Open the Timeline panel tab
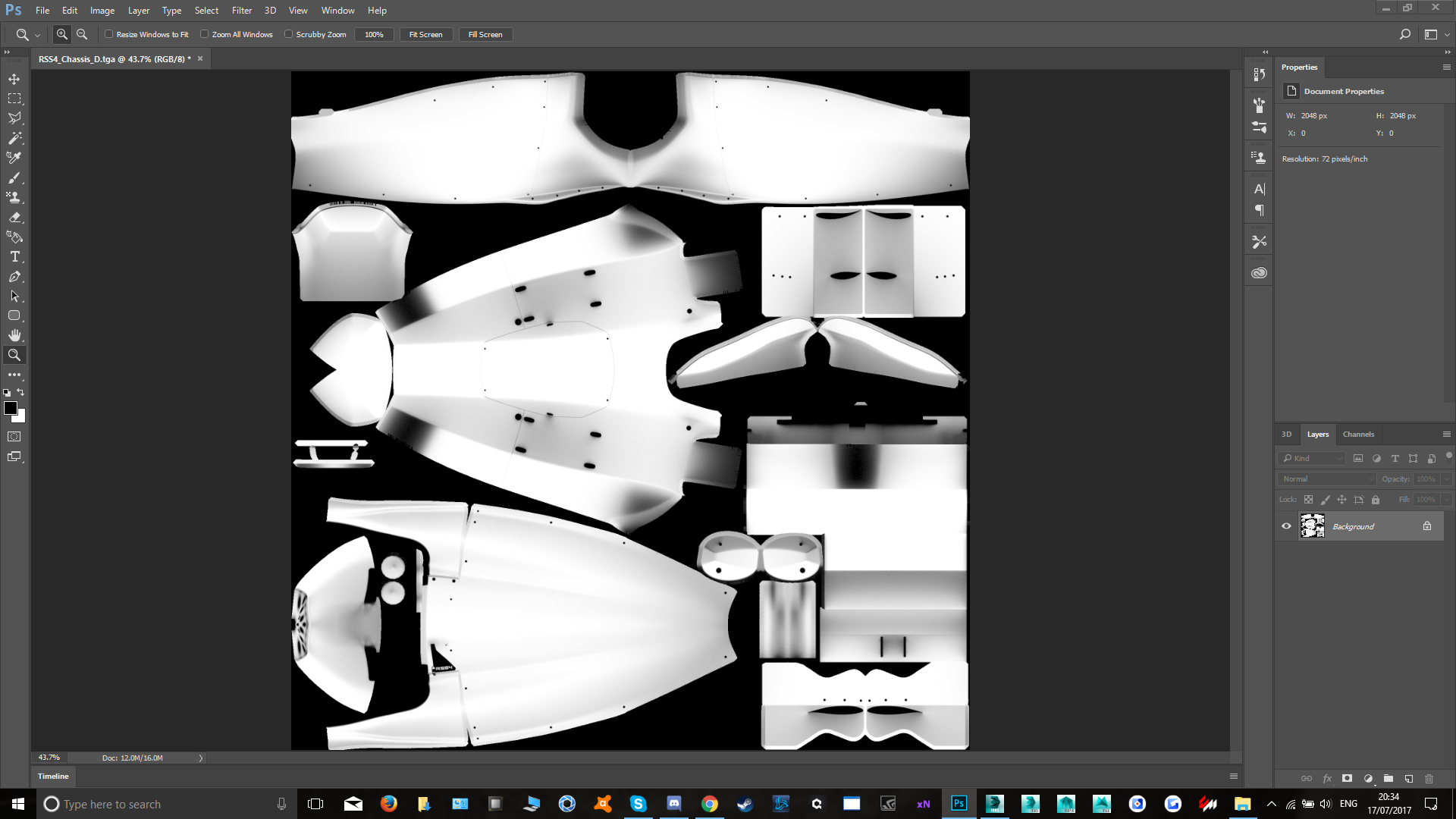Screen dimensions: 1456x819 pos(53,776)
